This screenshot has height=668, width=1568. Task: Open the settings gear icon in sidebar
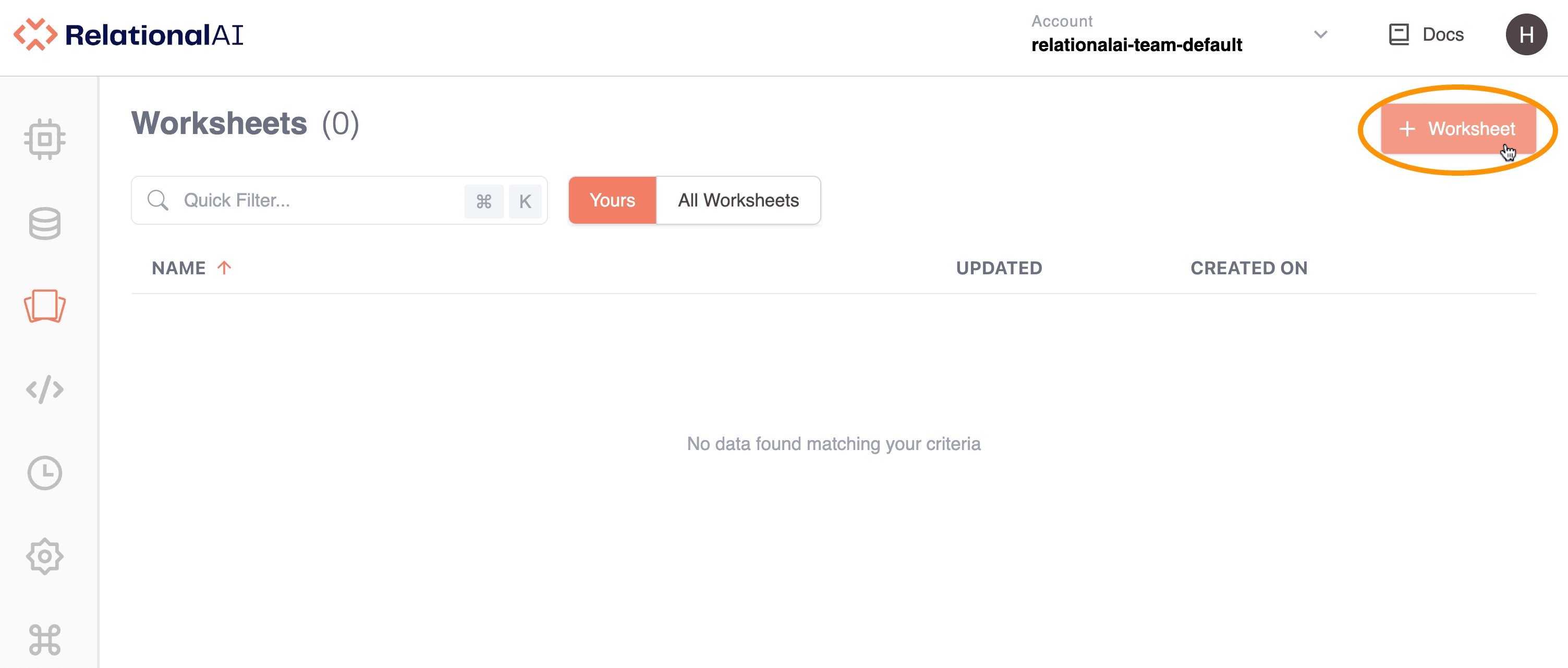click(x=44, y=555)
